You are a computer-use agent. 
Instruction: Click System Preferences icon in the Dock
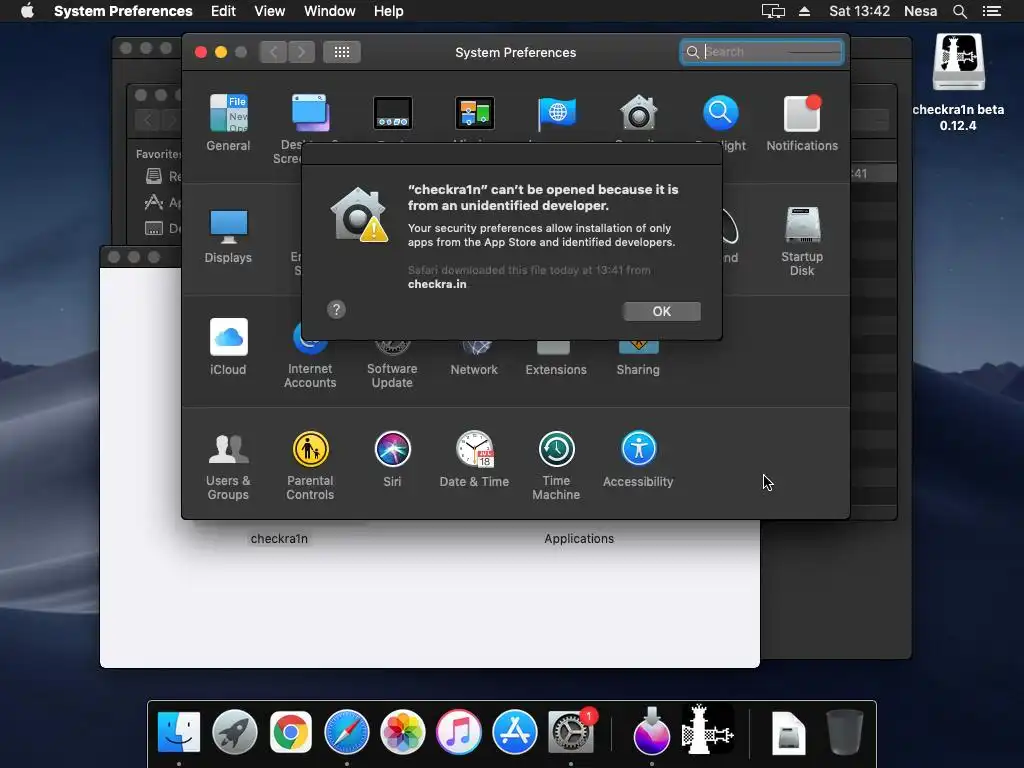point(571,731)
